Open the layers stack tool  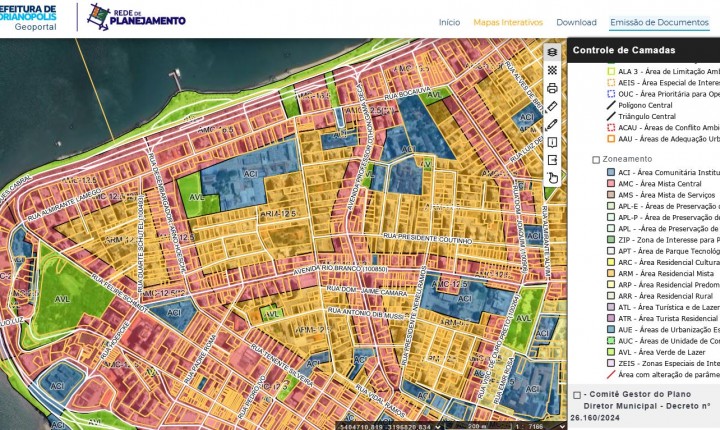(552, 52)
